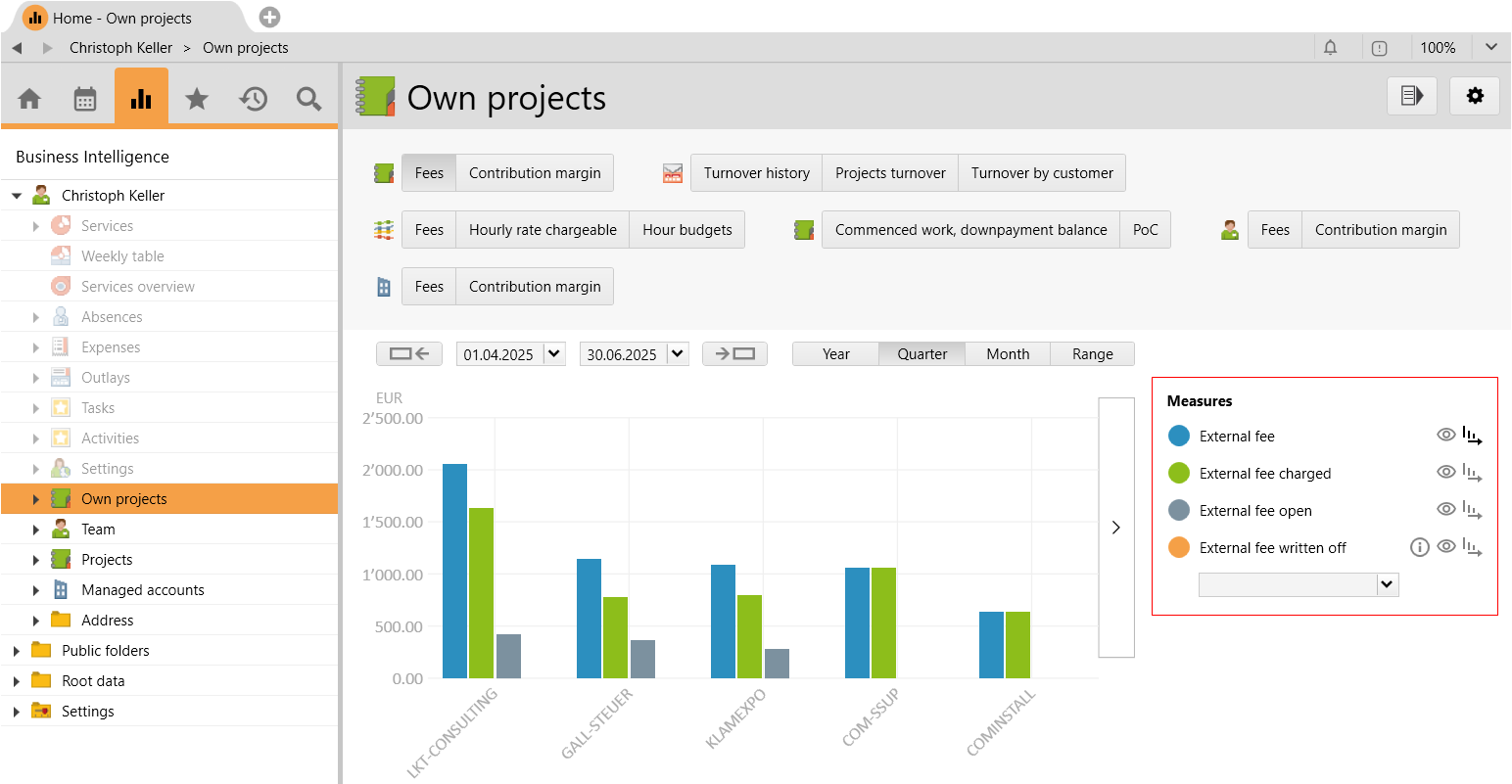Open the empty Measures dropdown

pos(1386,584)
